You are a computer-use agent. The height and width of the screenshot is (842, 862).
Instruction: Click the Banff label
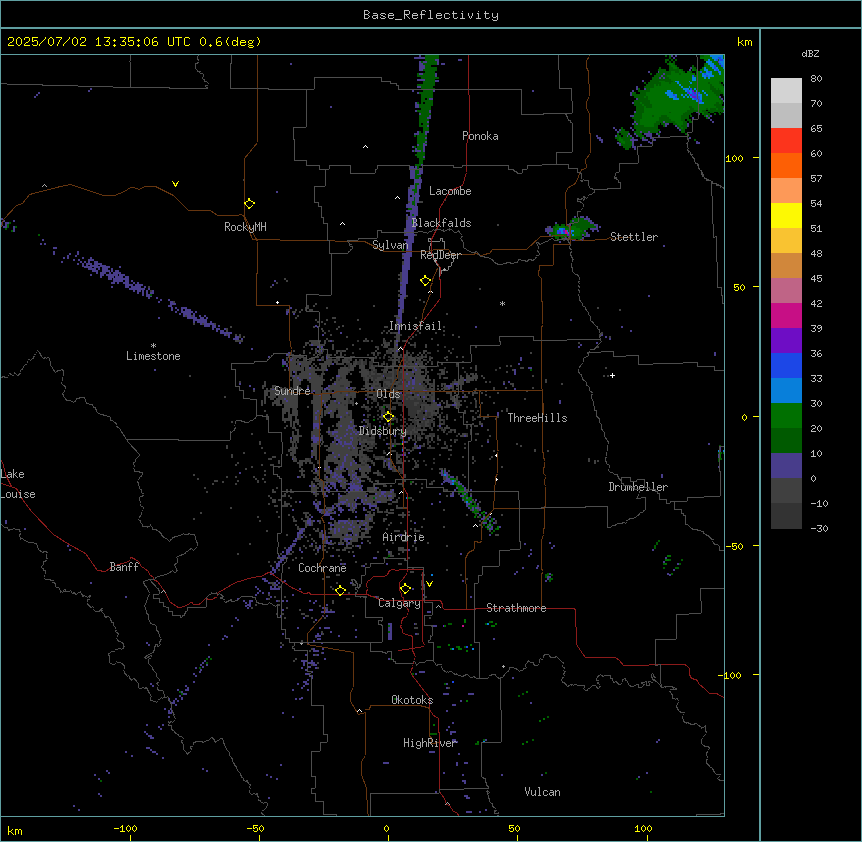coord(124,567)
